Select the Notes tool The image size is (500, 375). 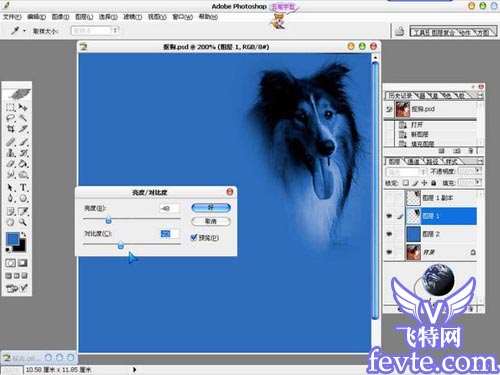coord(11,211)
